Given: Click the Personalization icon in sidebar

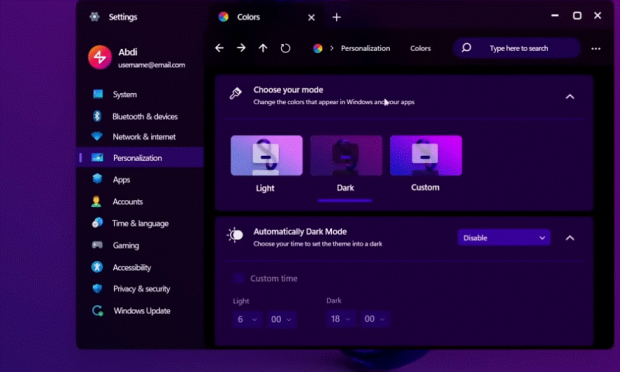Looking at the screenshot, I should point(97,157).
